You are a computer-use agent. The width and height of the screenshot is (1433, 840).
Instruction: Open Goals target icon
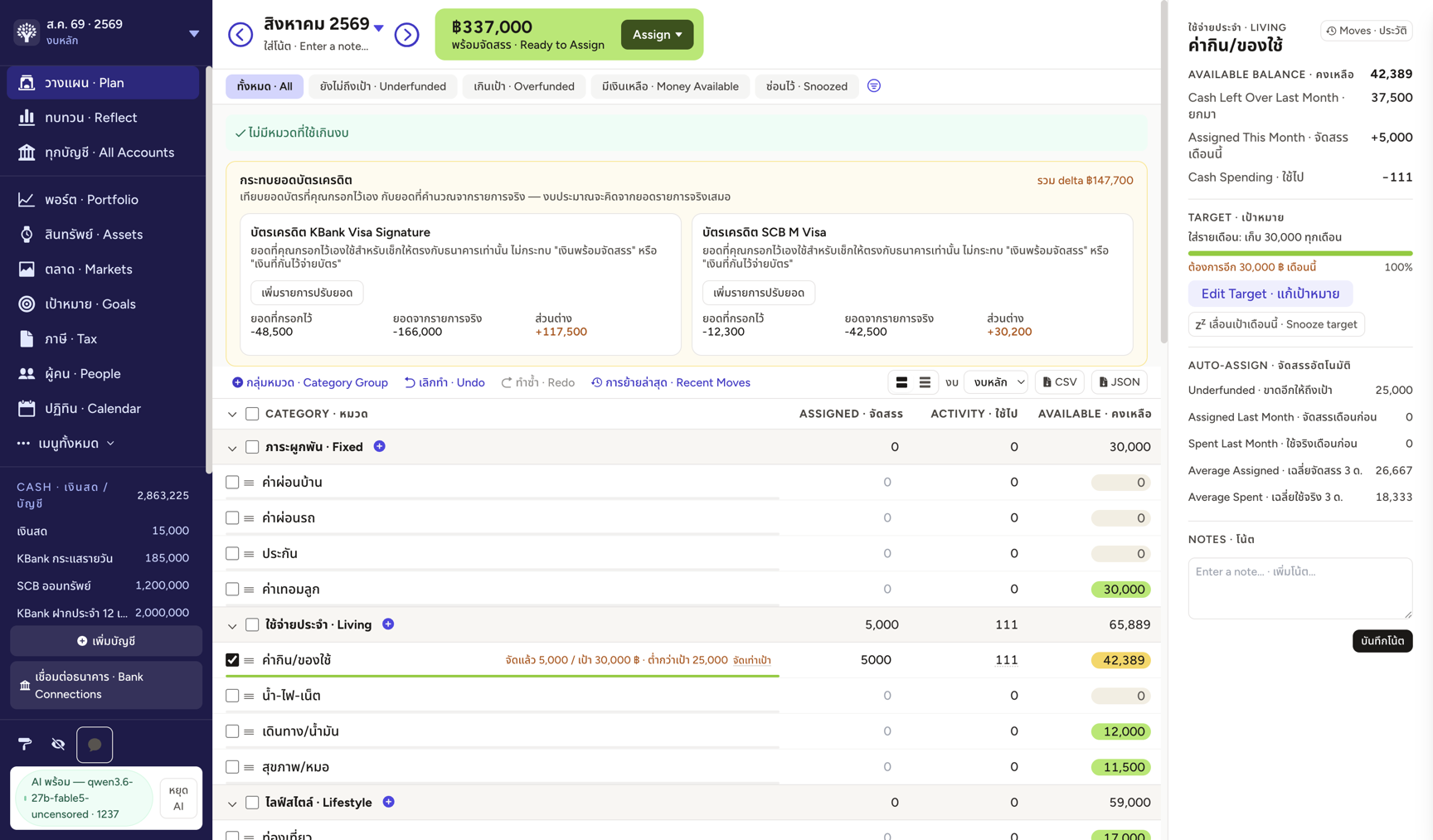pyautogui.click(x=27, y=304)
